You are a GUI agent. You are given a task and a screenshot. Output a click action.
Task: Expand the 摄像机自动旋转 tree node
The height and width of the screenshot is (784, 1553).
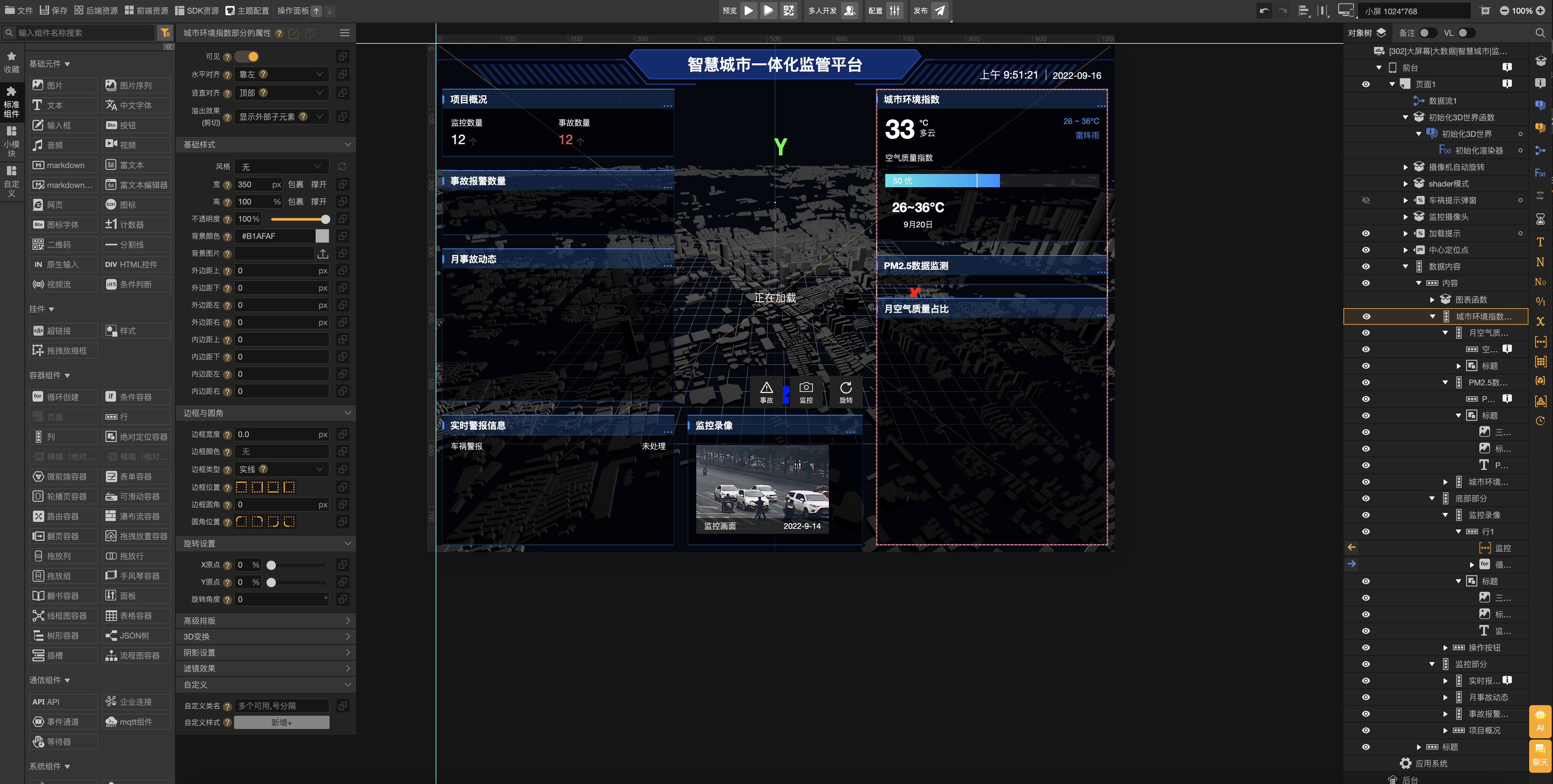click(1405, 167)
